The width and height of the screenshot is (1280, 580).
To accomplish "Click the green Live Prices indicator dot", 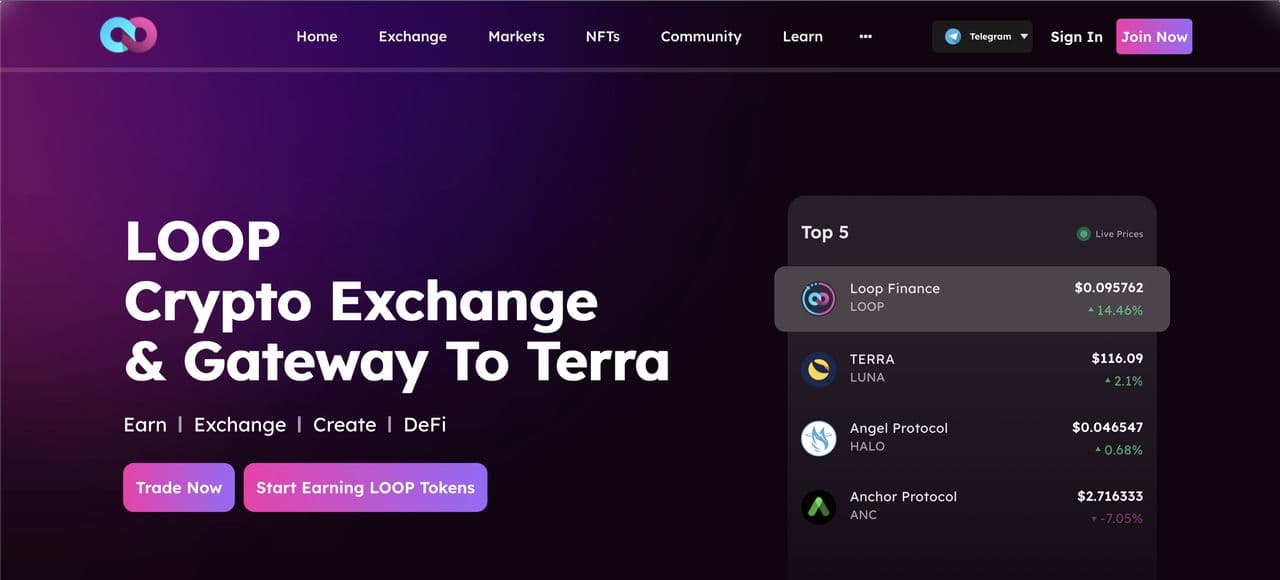I will point(1083,234).
